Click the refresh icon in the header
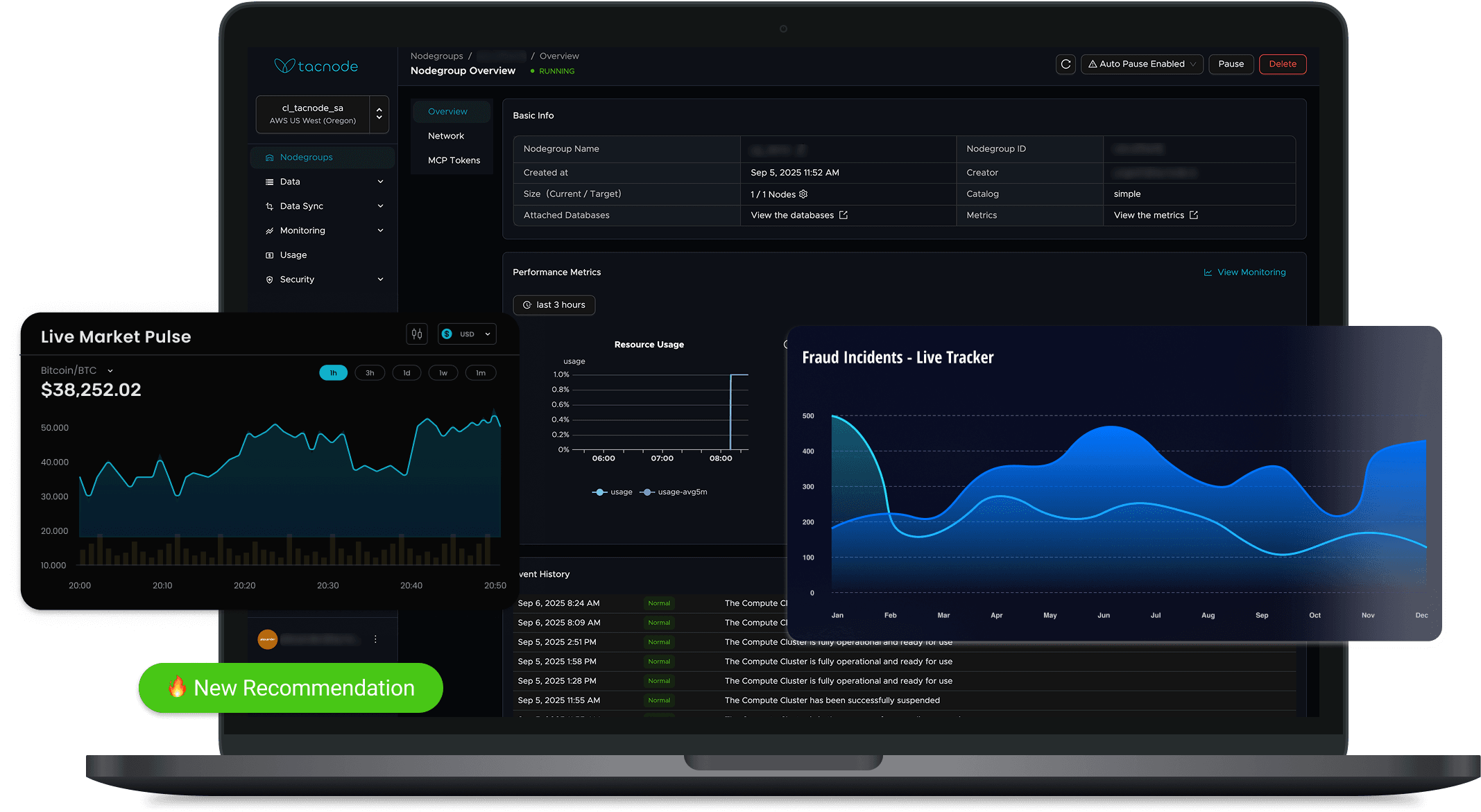Viewport: 1481px width, 812px height. point(1065,64)
